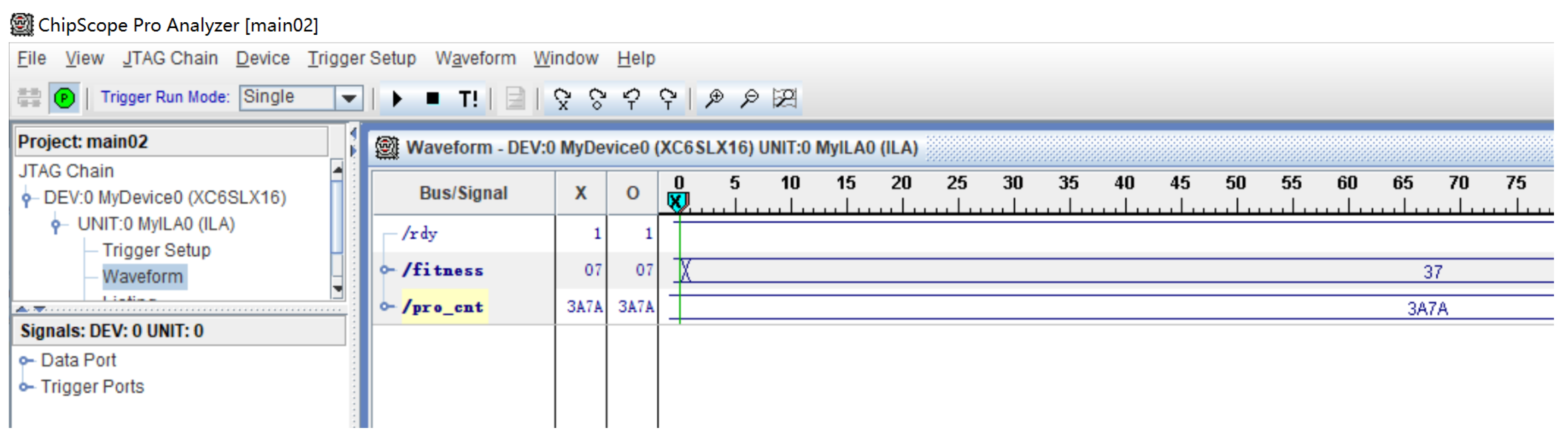The image size is (1568, 442).
Task: Open the Trigger Setup menu
Action: (x=361, y=59)
